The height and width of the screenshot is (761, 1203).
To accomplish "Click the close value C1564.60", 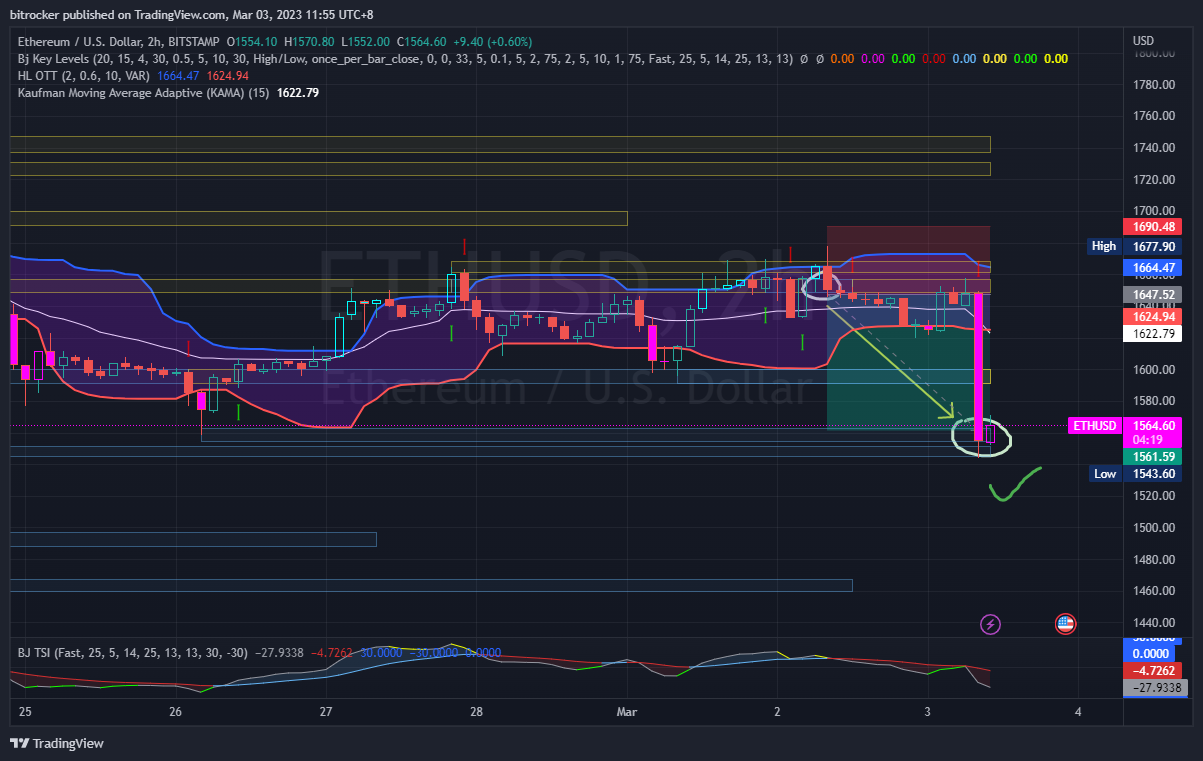I will point(422,42).
